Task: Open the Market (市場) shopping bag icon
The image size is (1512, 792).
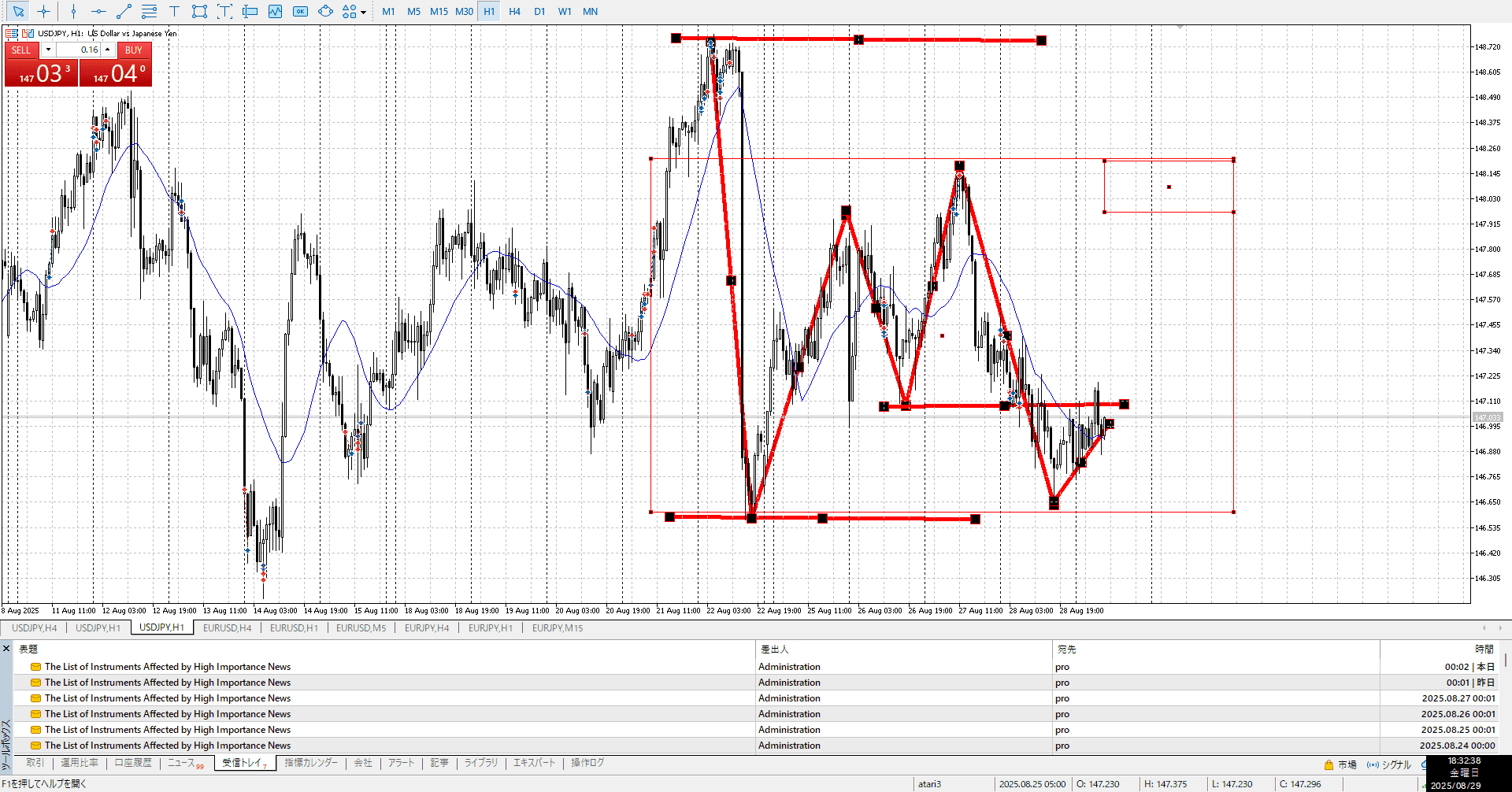Action: pos(1329,764)
